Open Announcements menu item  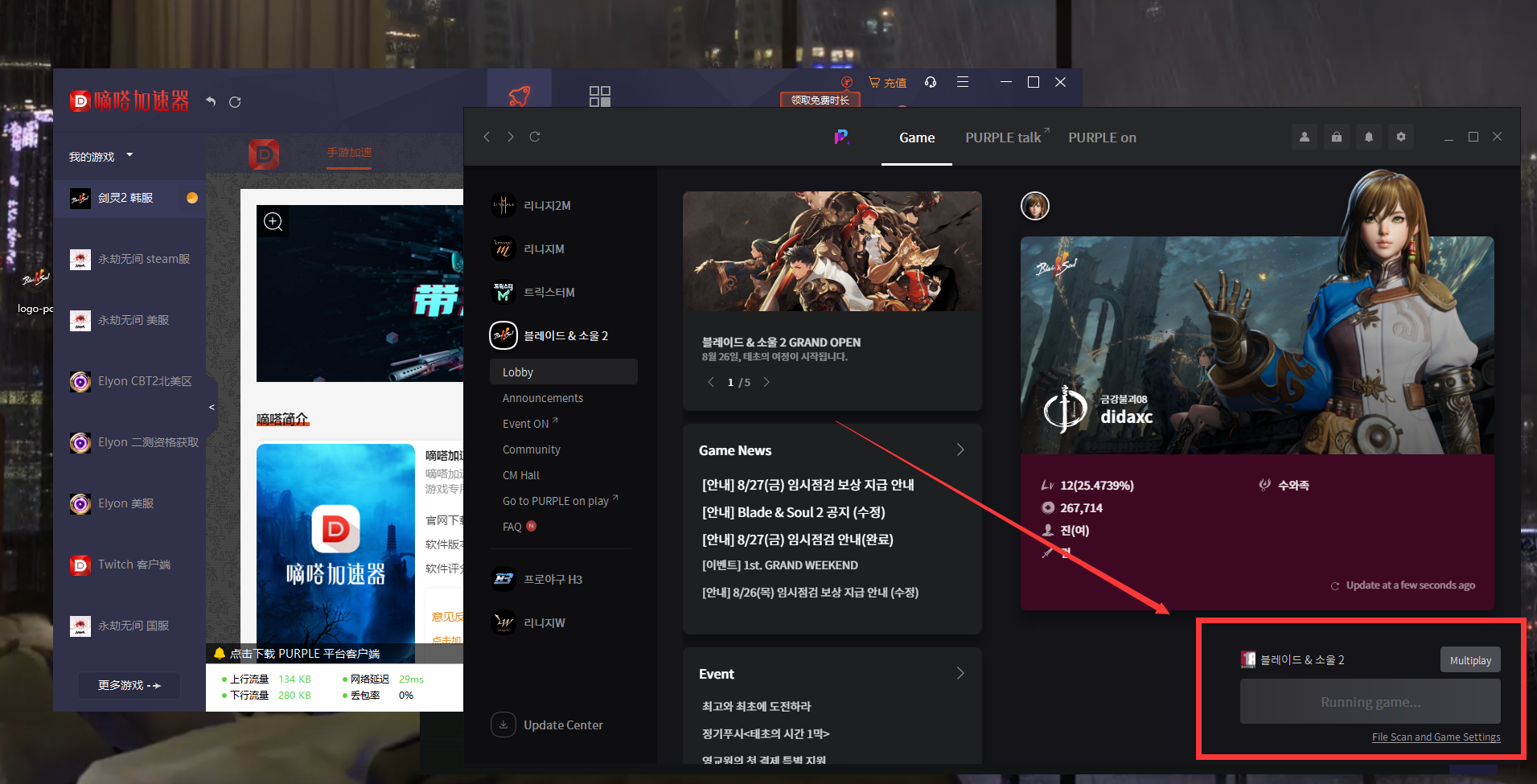click(x=543, y=398)
